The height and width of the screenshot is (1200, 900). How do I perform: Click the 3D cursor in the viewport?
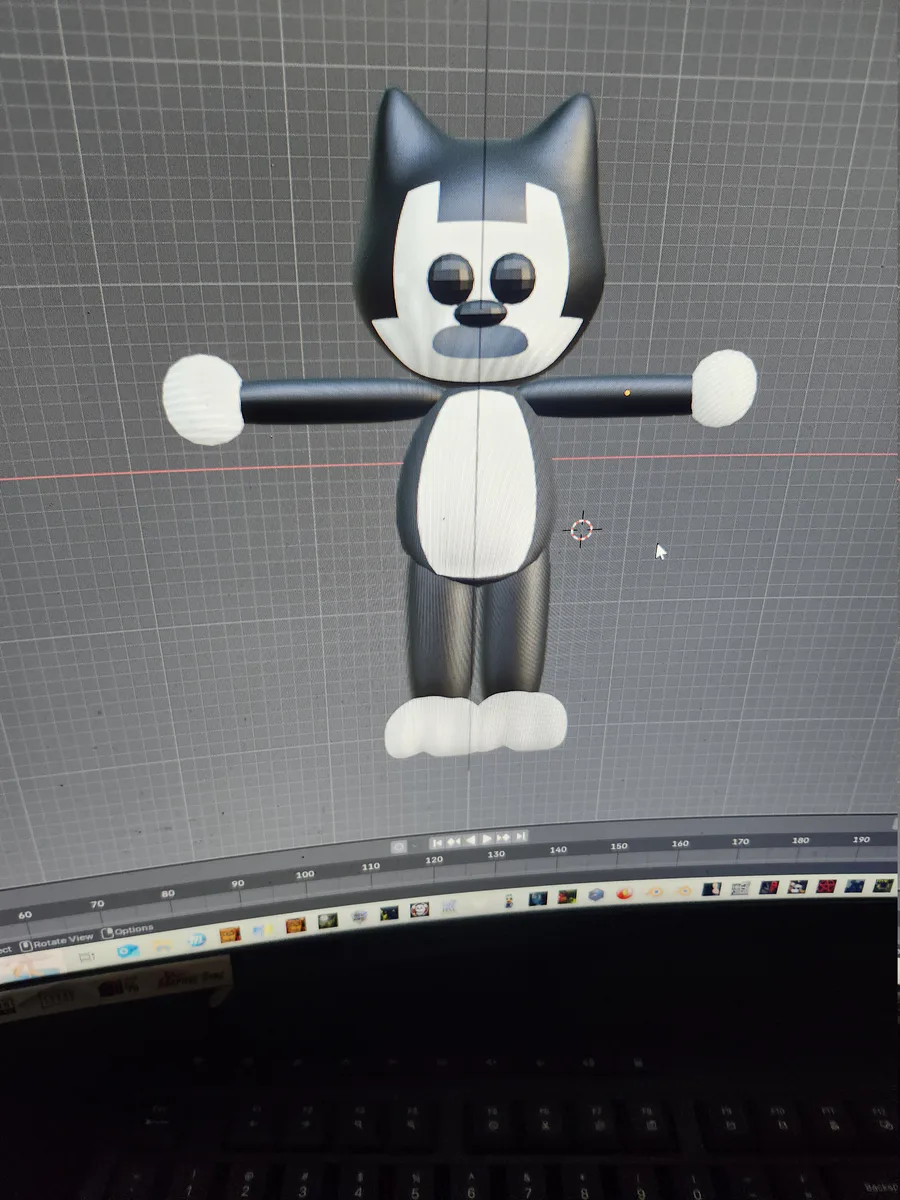(582, 529)
